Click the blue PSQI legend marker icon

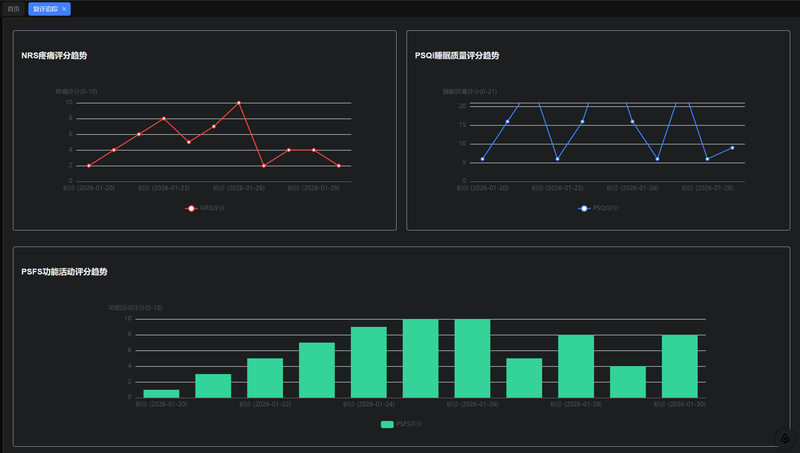[x=584, y=208]
